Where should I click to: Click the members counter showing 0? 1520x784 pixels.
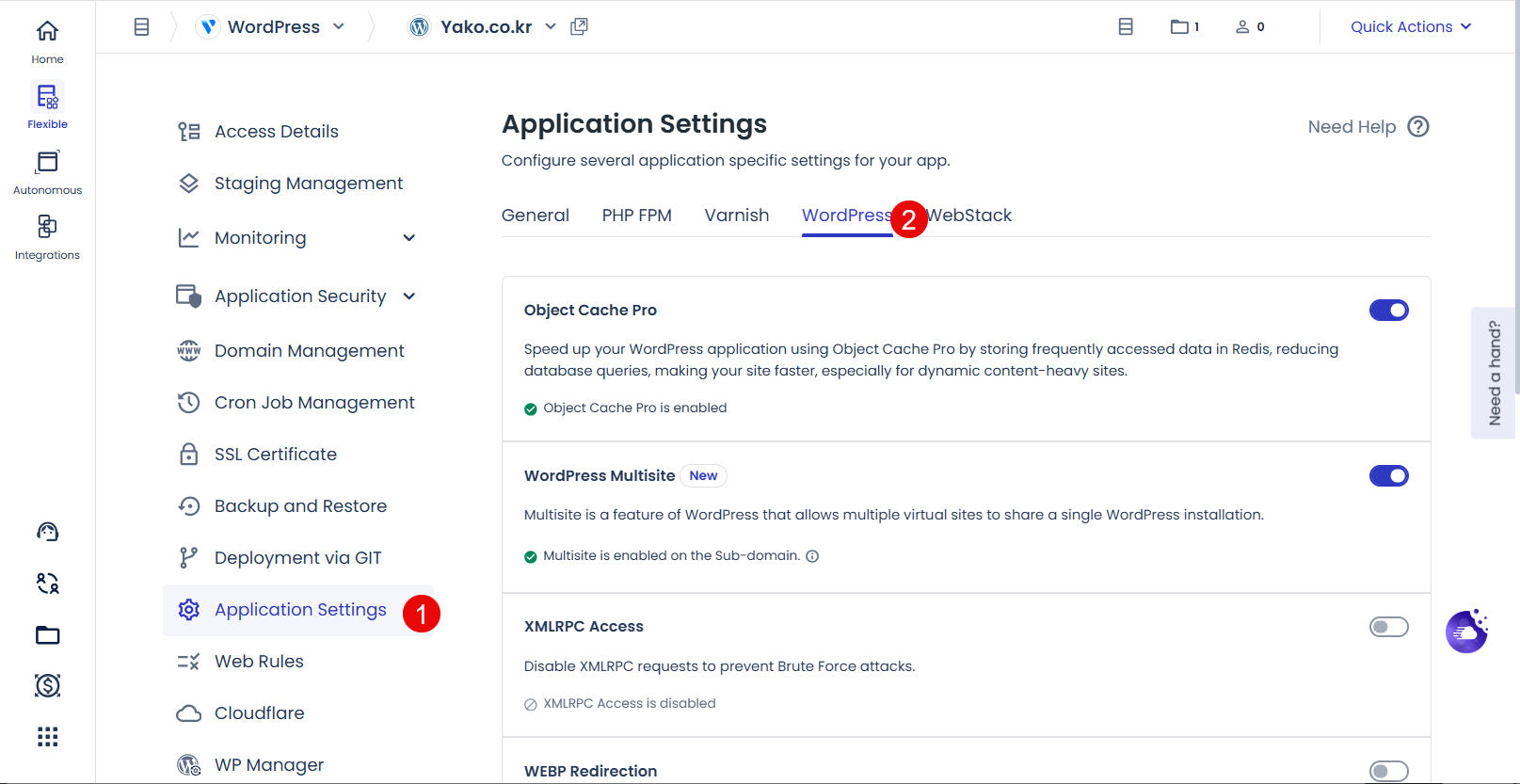[1250, 27]
